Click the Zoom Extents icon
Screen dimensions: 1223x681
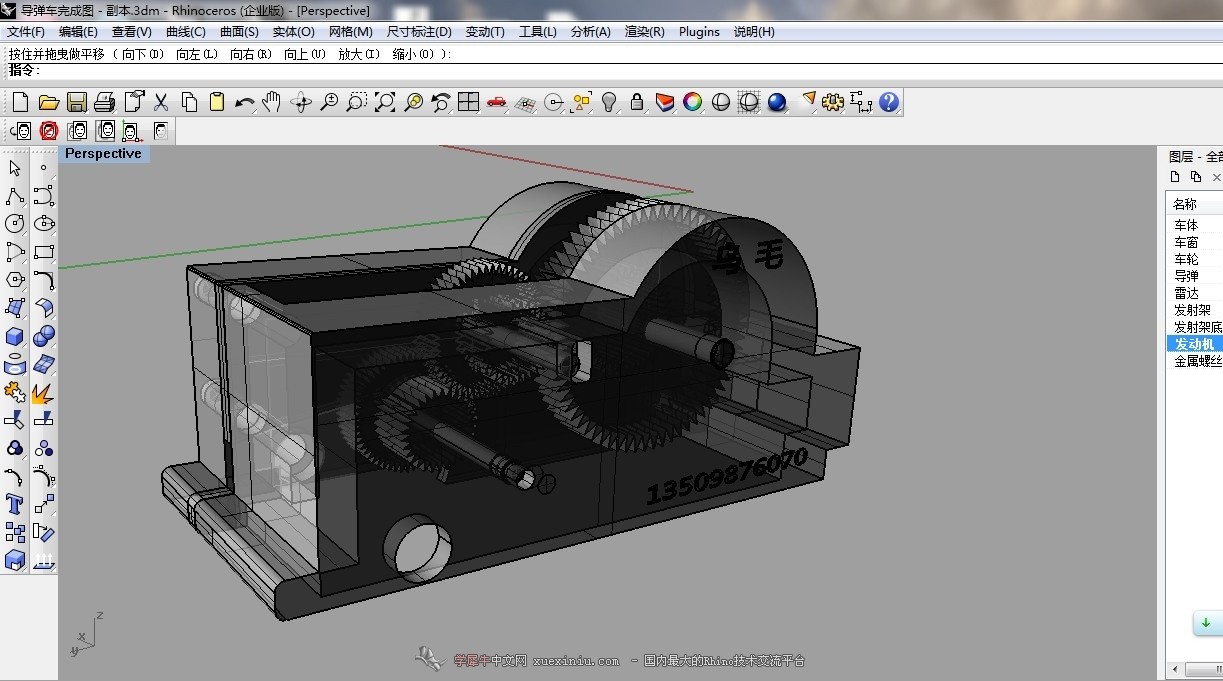pos(384,102)
